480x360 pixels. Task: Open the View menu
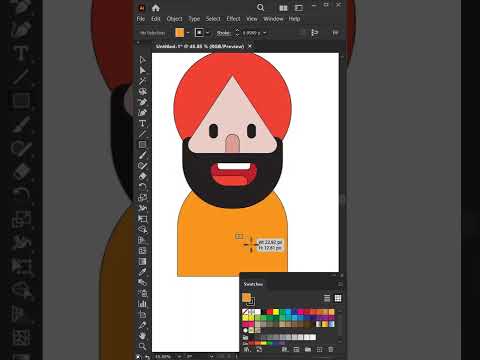pyautogui.click(x=252, y=19)
